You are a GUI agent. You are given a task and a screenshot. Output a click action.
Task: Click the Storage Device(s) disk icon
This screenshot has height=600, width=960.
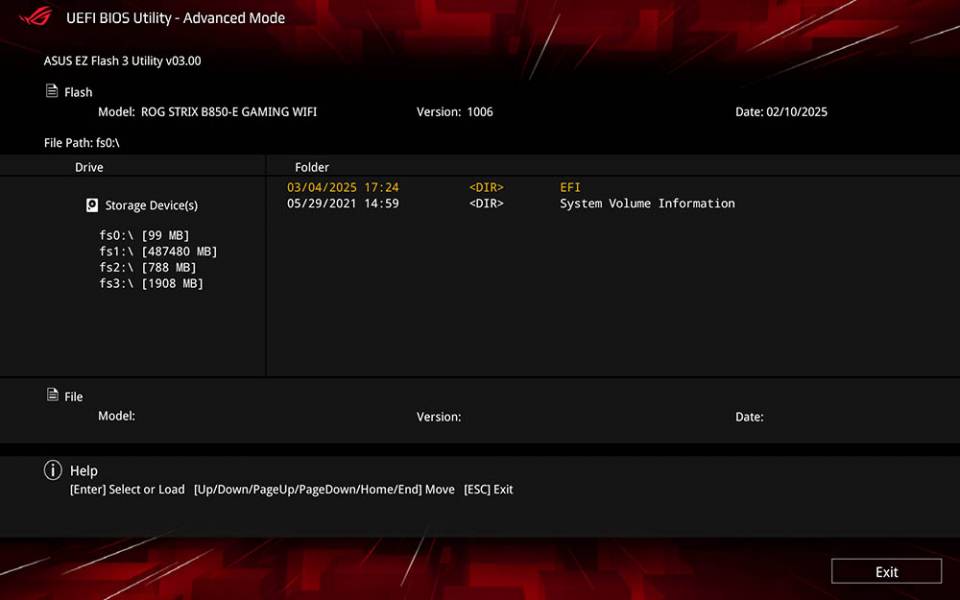[x=92, y=204]
